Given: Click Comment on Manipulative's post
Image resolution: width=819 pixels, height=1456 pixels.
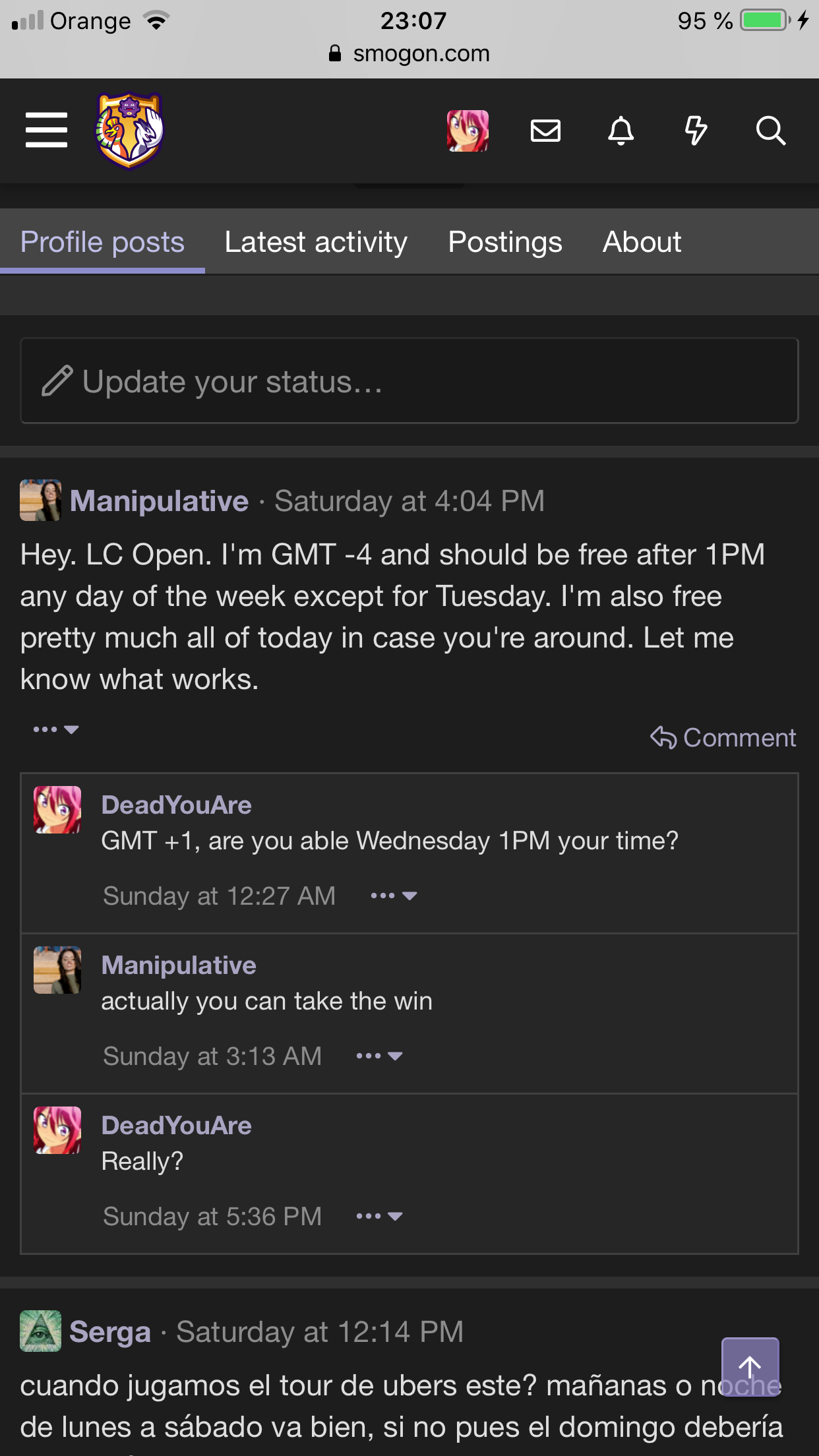Looking at the screenshot, I should point(723,737).
